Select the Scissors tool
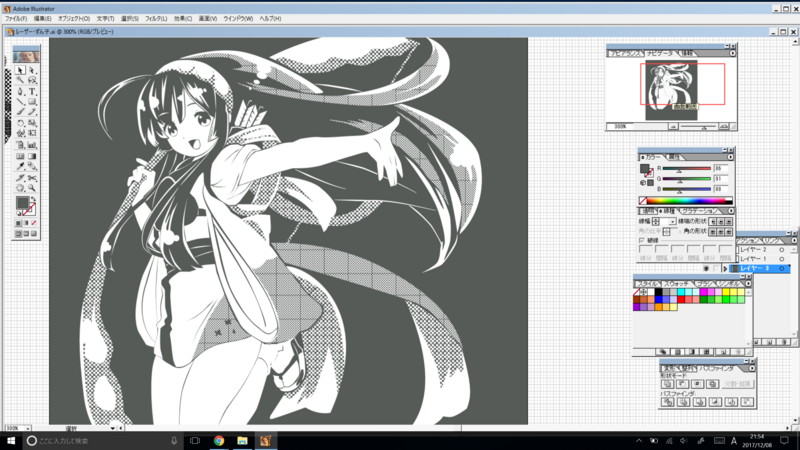 coord(32,178)
